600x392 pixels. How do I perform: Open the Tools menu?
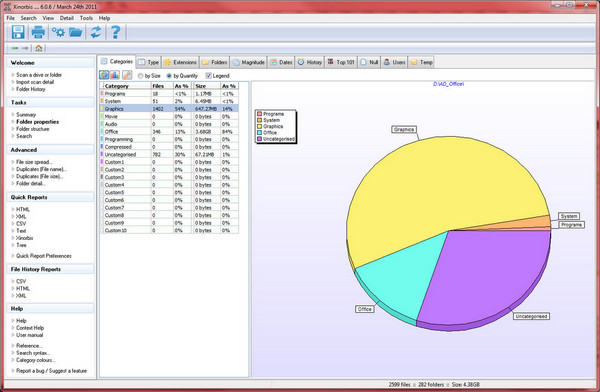pos(86,18)
